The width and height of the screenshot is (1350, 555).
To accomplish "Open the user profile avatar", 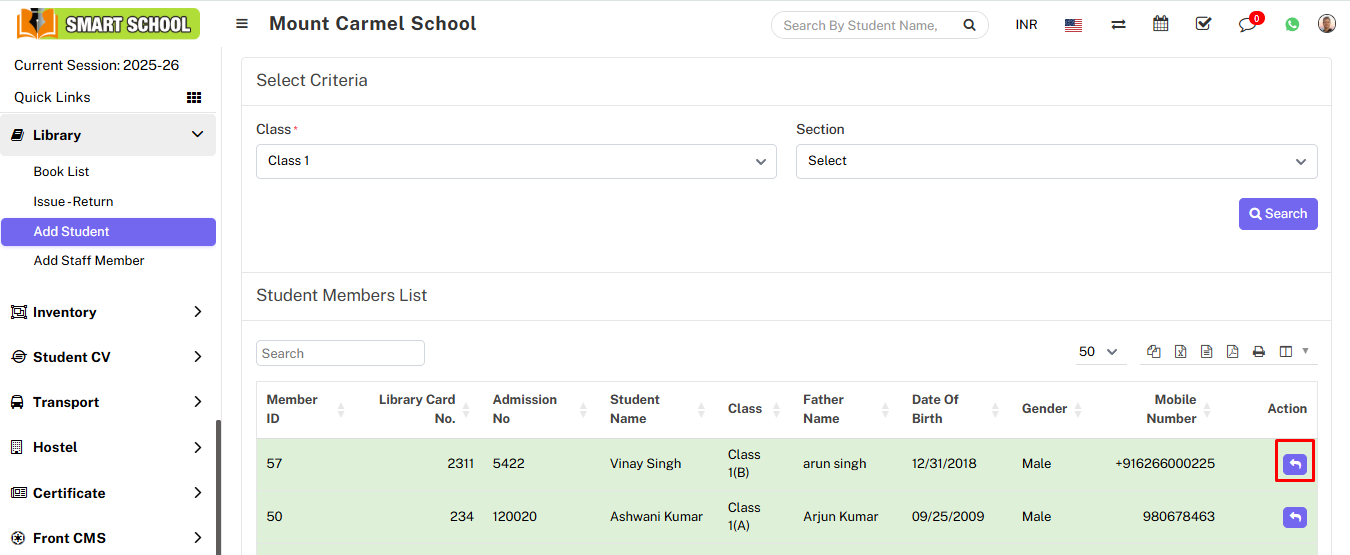I will click(1327, 24).
